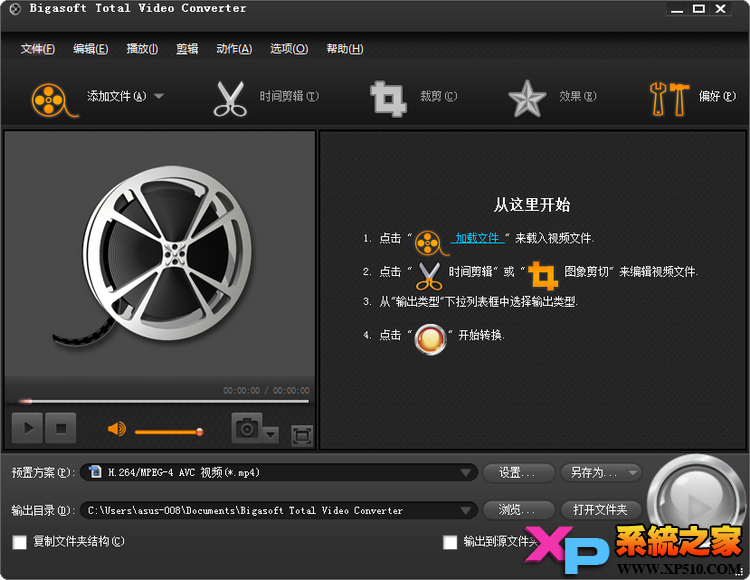This screenshot has height=580, width=750.
Task: Open the 编辑(E) menu
Action: click(90, 49)
